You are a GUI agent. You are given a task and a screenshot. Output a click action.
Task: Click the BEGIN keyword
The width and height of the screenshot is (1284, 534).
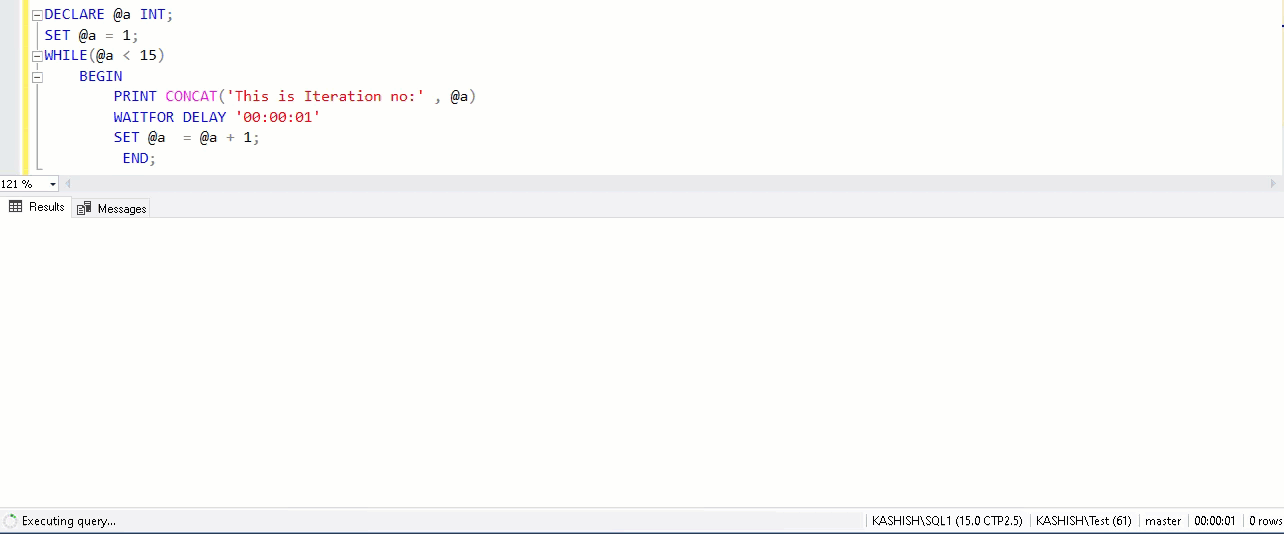[x=101, y=76]
